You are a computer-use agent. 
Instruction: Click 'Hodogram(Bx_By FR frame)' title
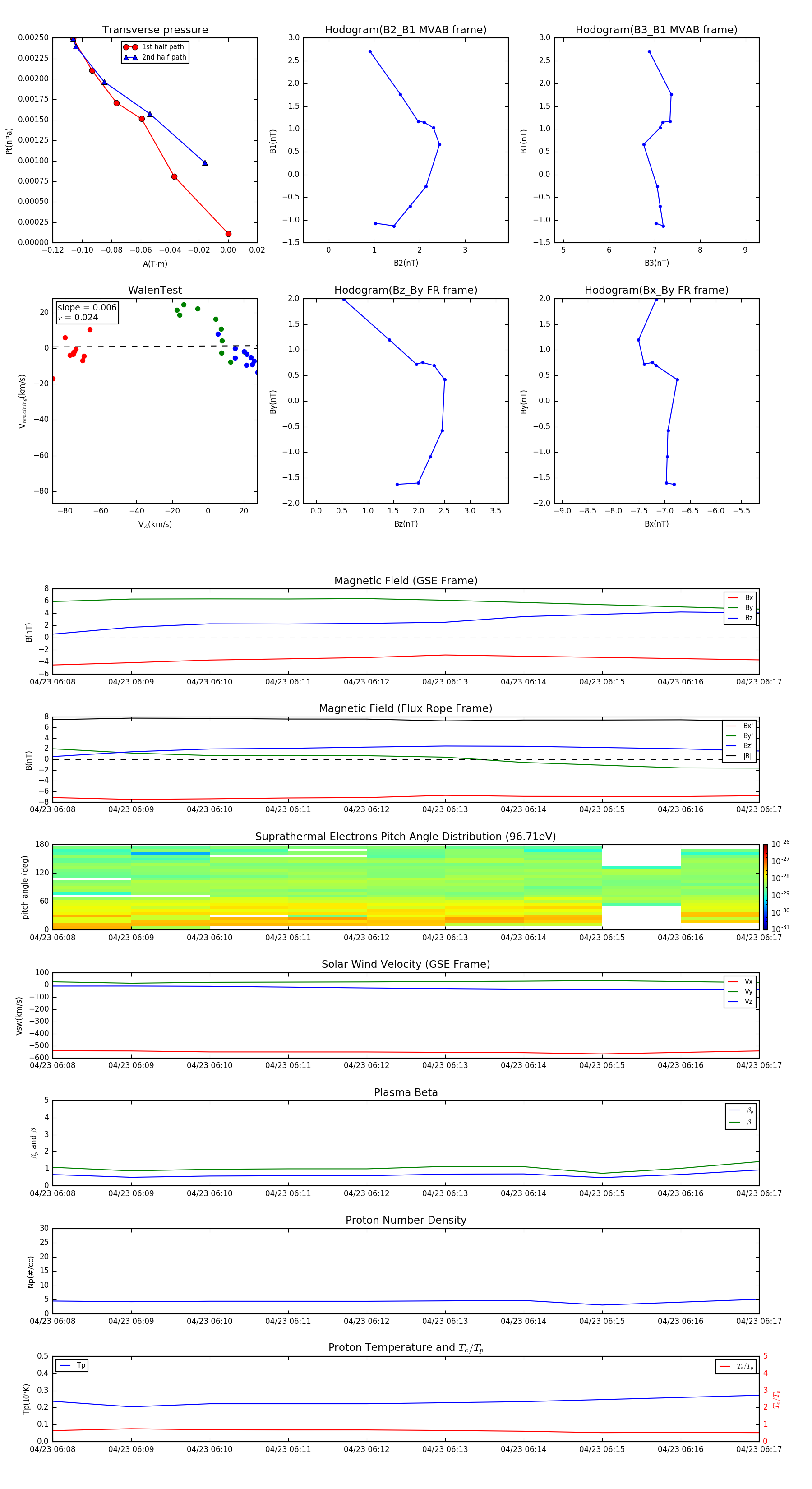(x=656, y=290)
